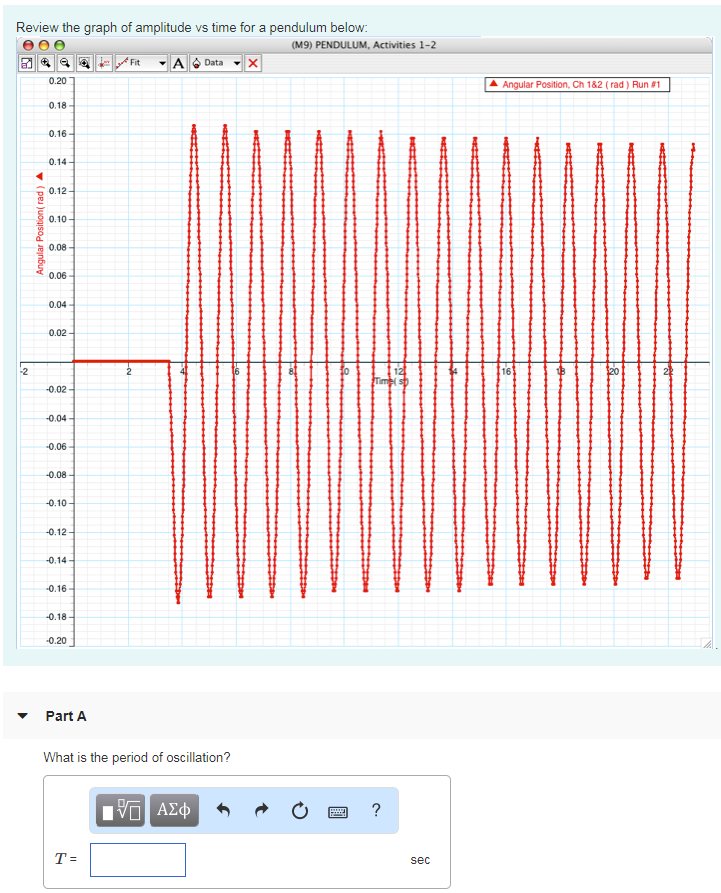Click the redo arrow in answer toolbar

[x=261, y=810]
